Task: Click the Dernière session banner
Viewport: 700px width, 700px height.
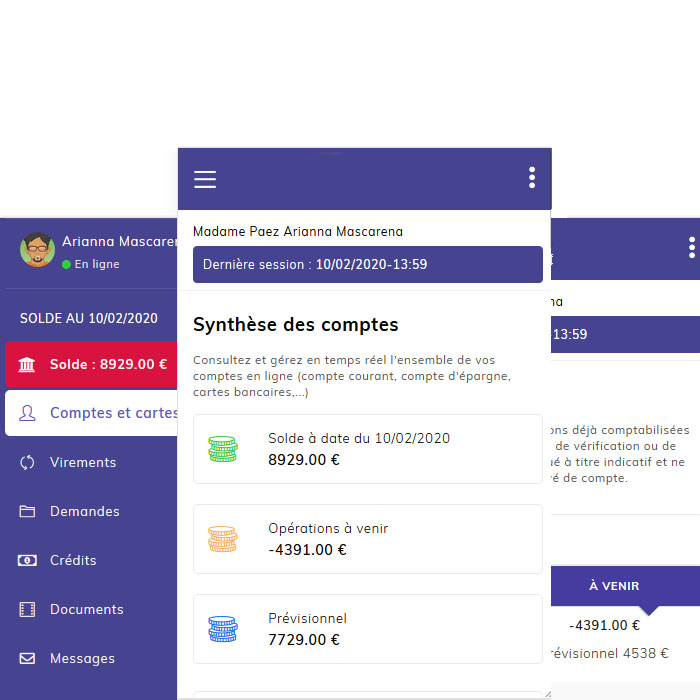Action: point(367,265)
